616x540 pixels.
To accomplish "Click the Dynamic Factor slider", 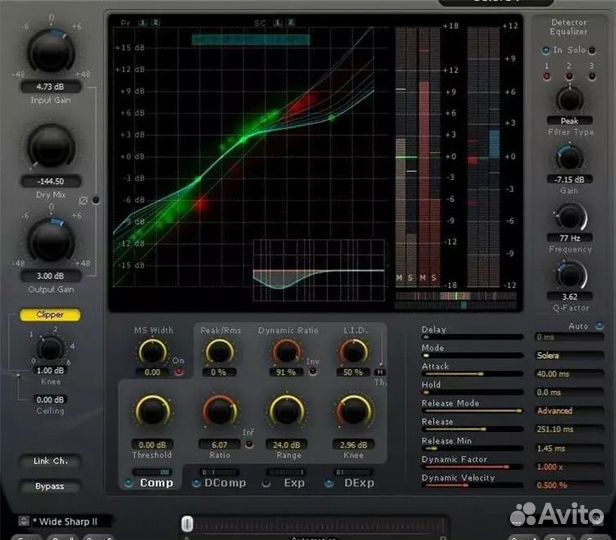I will coord(472,467).
